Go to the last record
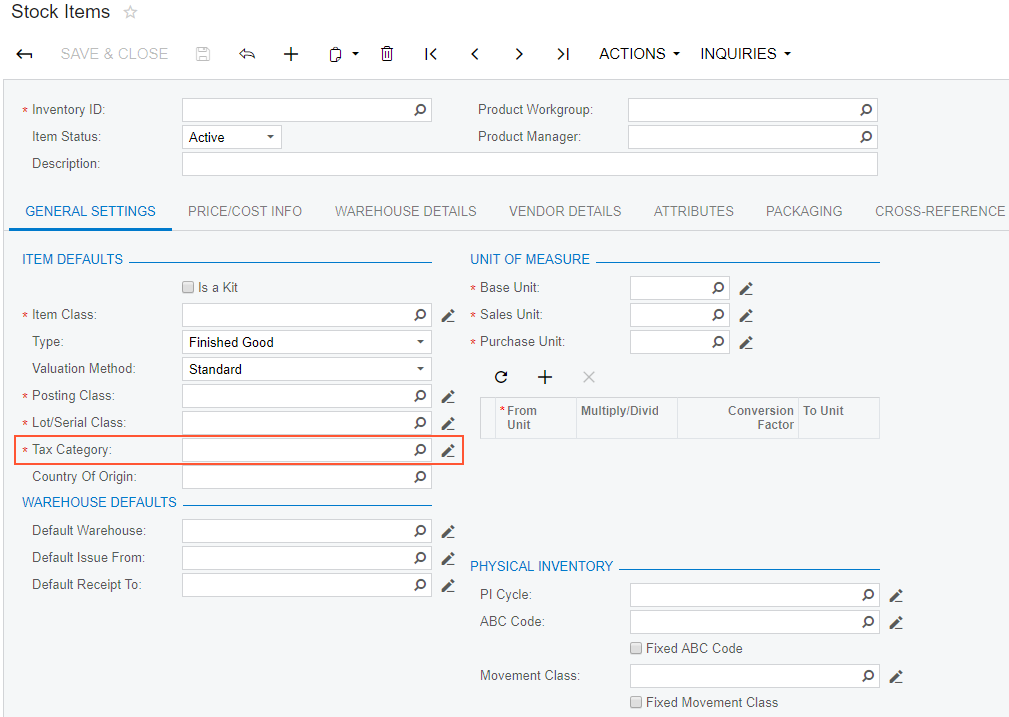 coord(563,54)
